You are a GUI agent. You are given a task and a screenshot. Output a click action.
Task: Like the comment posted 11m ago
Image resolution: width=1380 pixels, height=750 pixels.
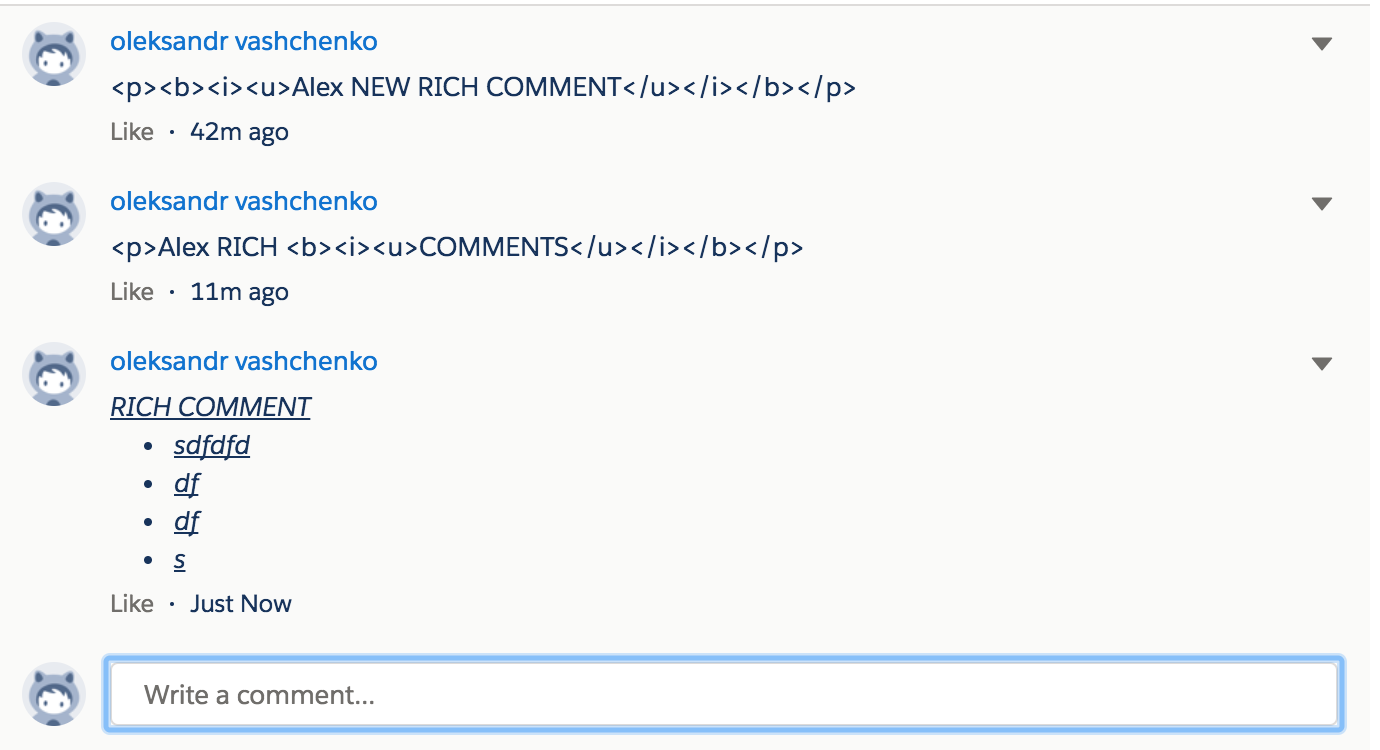pyautogui.click(x=131, y=291)
